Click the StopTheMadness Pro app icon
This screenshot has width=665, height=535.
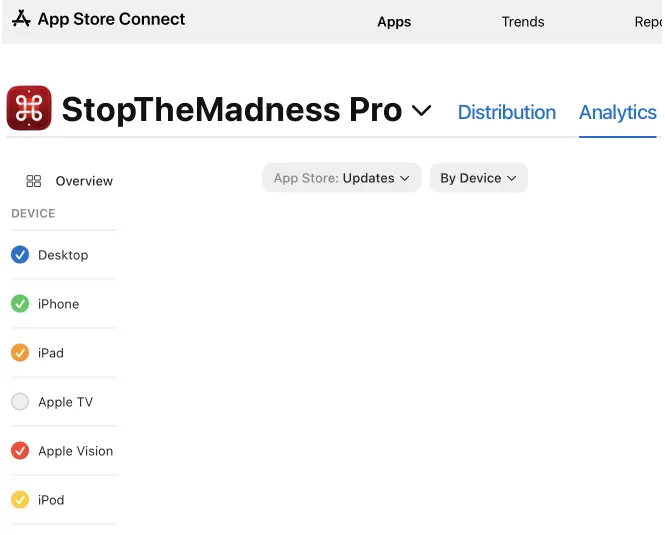coord(29,109)
